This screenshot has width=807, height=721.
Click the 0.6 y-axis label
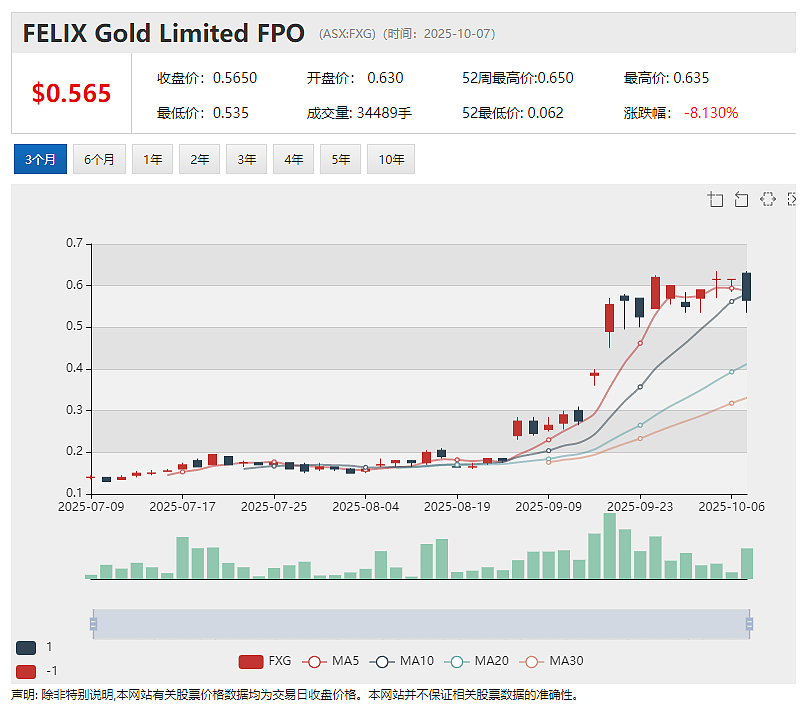(74, 285)
